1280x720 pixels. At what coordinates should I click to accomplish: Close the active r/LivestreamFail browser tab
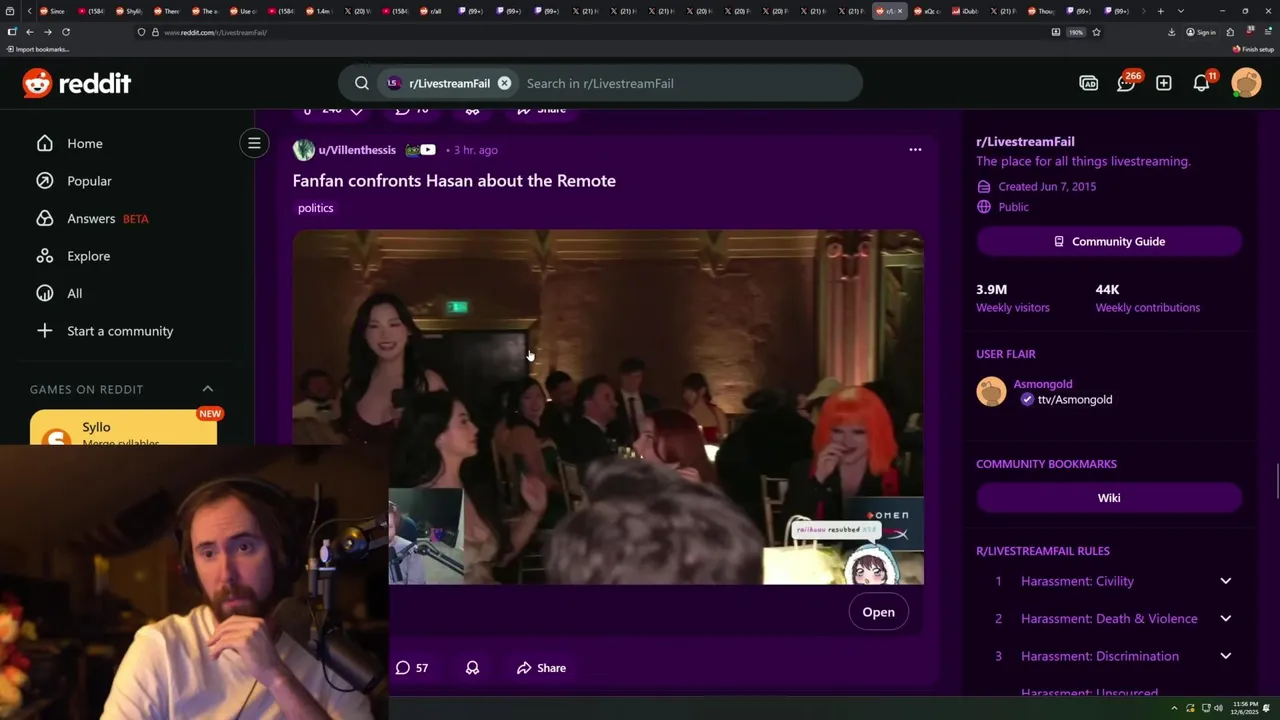[900, 11]
